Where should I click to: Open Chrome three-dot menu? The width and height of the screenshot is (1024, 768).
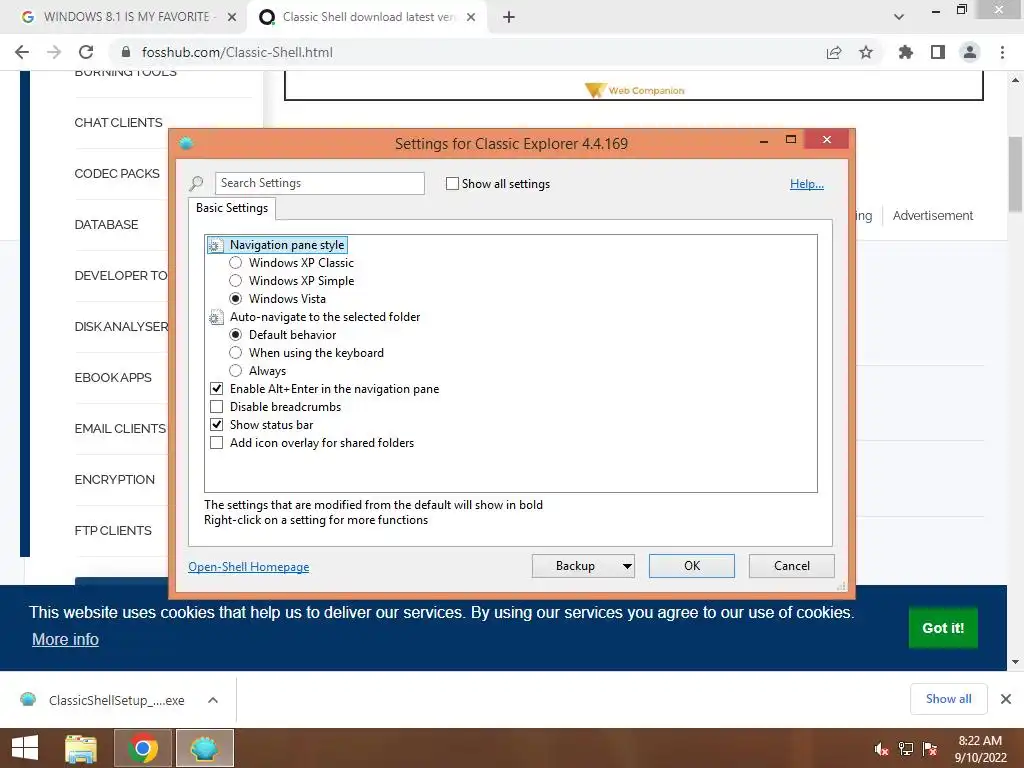(1002, 52)
